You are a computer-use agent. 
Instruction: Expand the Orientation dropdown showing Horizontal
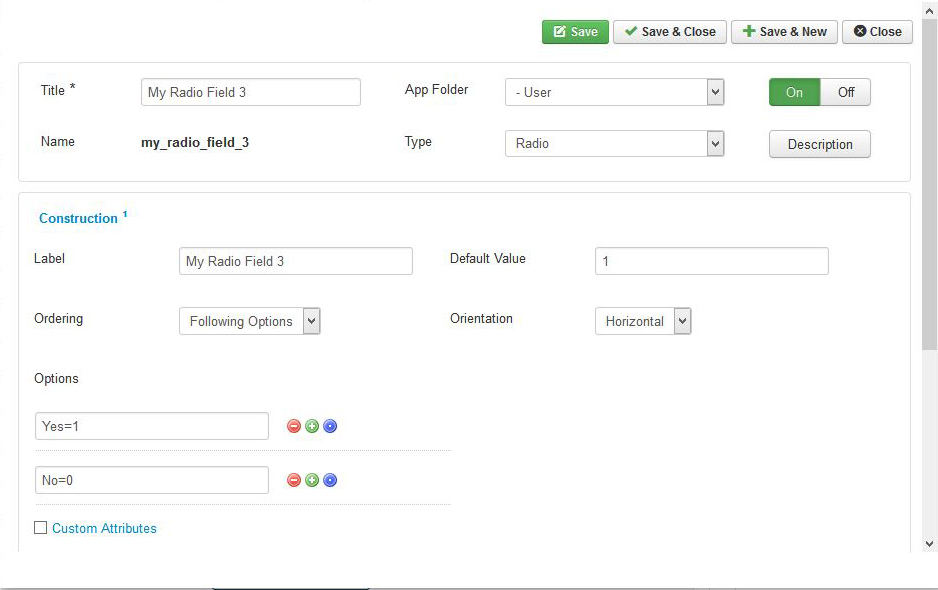click(x=643, y=321)
